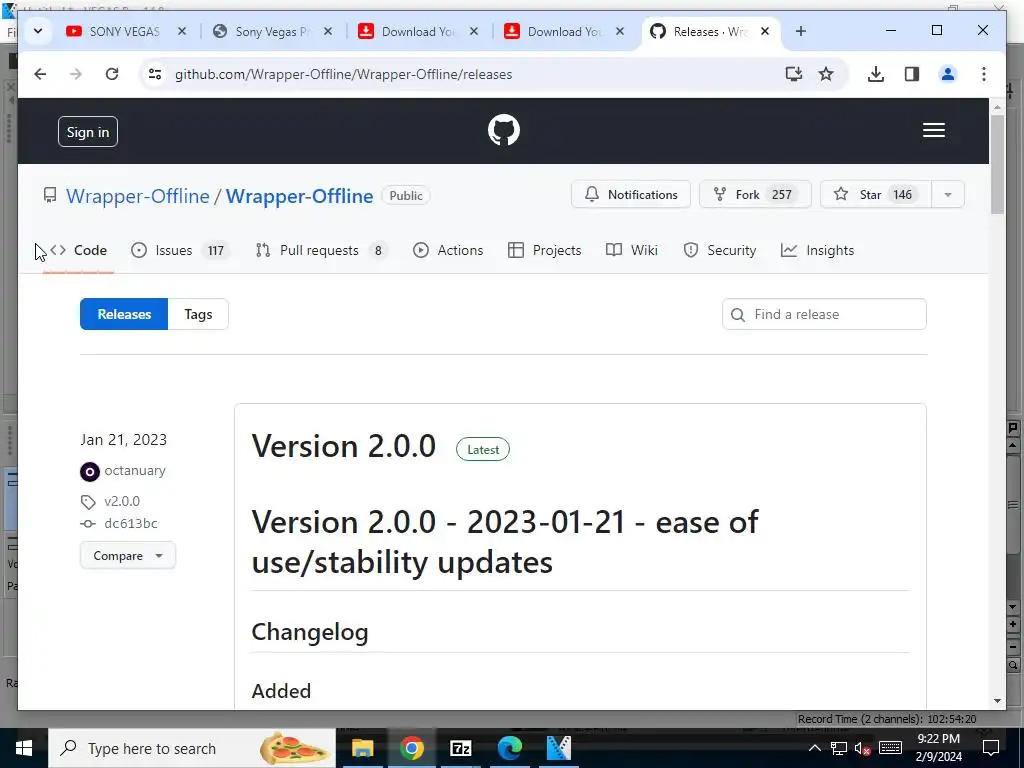View site information icon in address bar
Image resolution: width=1024 pixels, height=768 pixels.
pyautogui.click(x=155, y=74)
